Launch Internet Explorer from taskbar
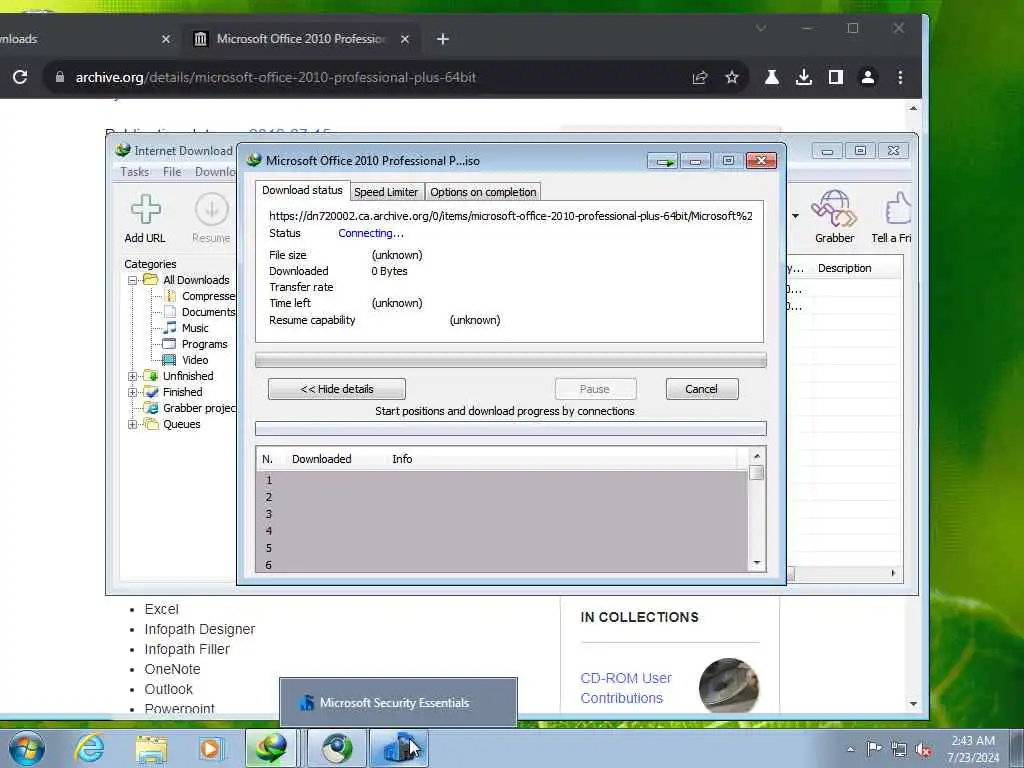Screen dimensions: 1024x768 click(x=89, y=748)
